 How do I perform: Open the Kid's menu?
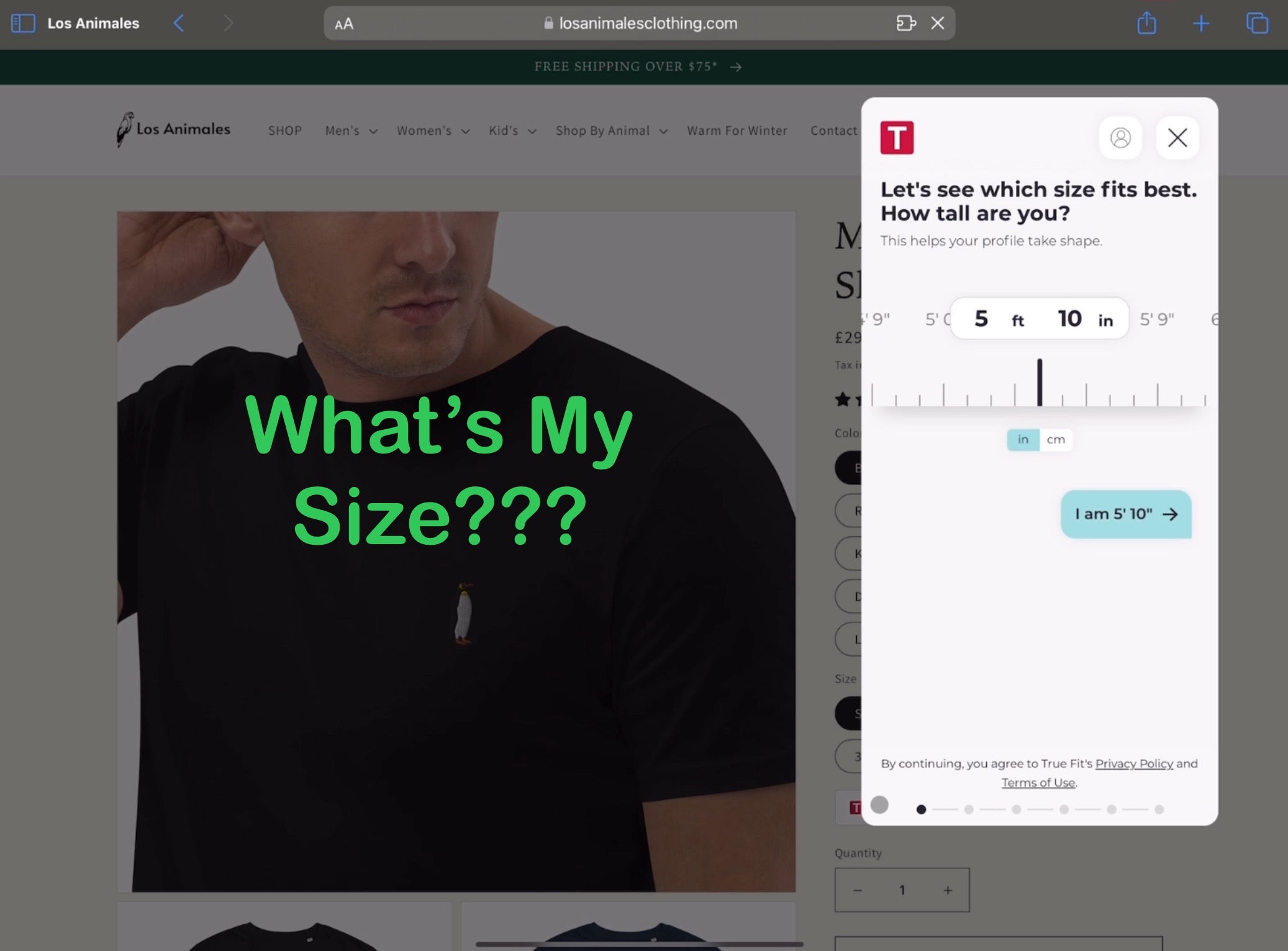point(511,131)
